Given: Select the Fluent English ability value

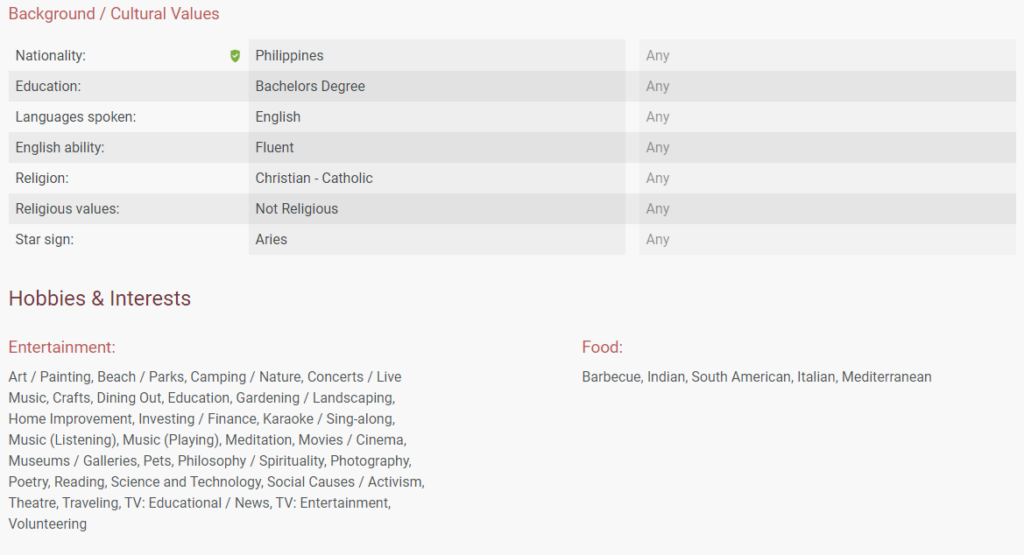Looking at the screenshot, I should point(274,148).
